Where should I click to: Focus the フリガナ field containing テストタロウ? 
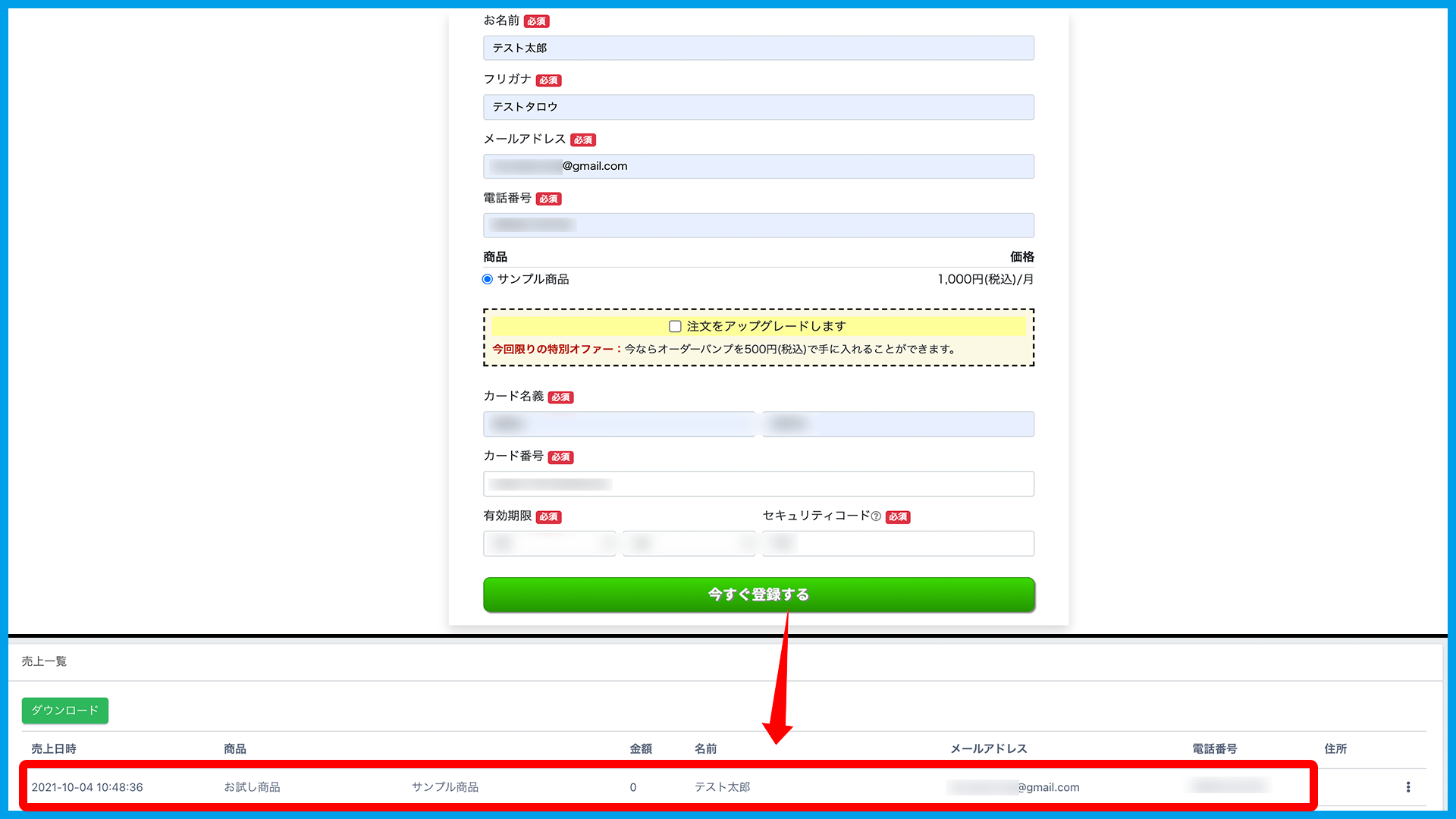(758, 107)
